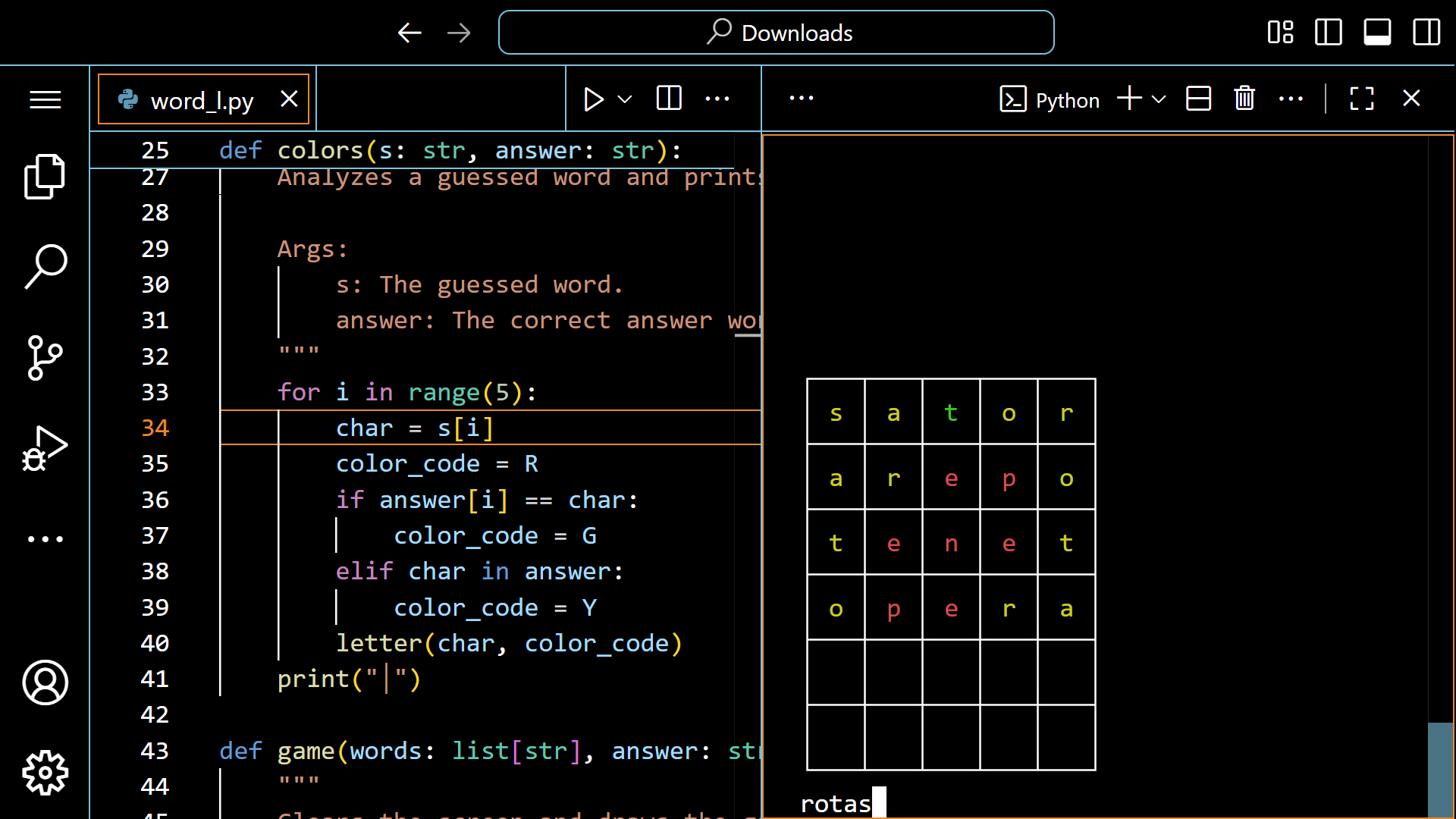Click the Run Python File play button
This screenshot has width=1456, height=819.
593,99
